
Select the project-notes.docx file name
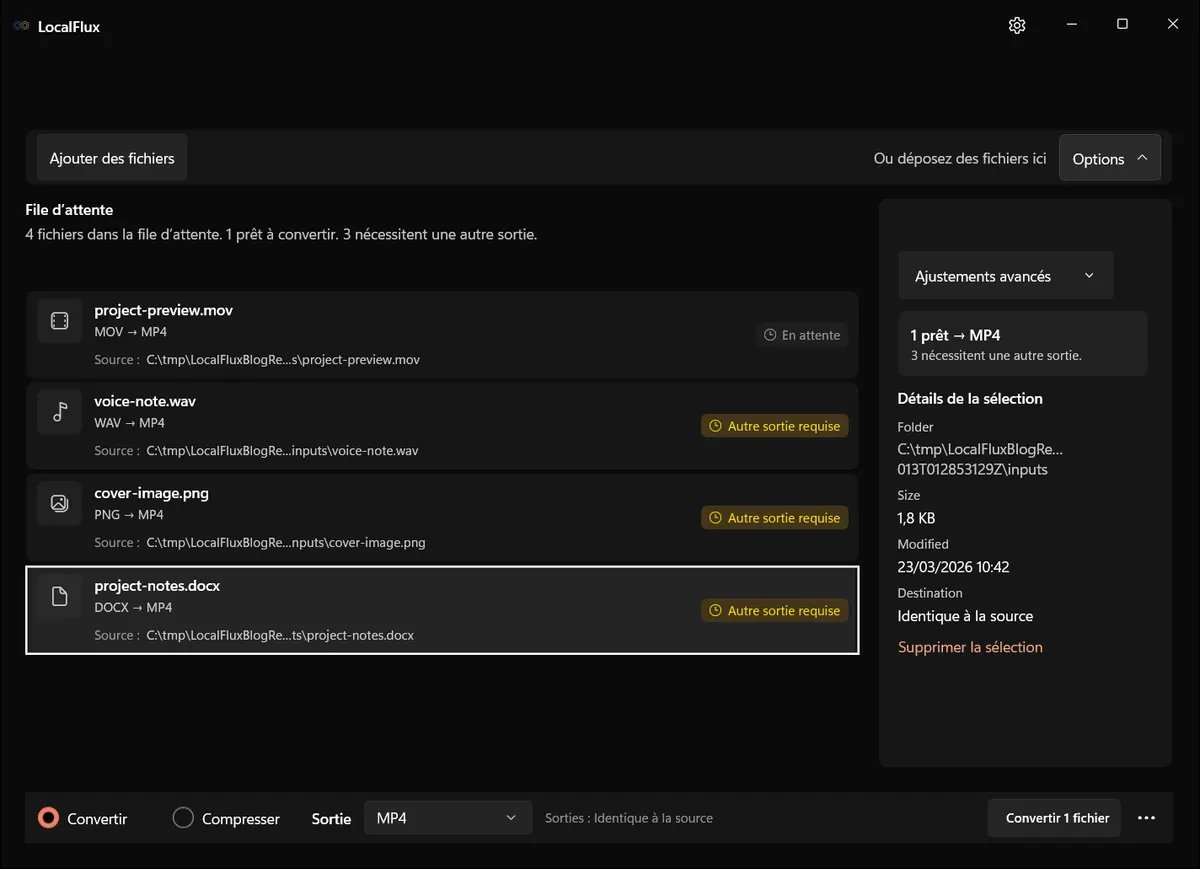click(x=157, y=586)
